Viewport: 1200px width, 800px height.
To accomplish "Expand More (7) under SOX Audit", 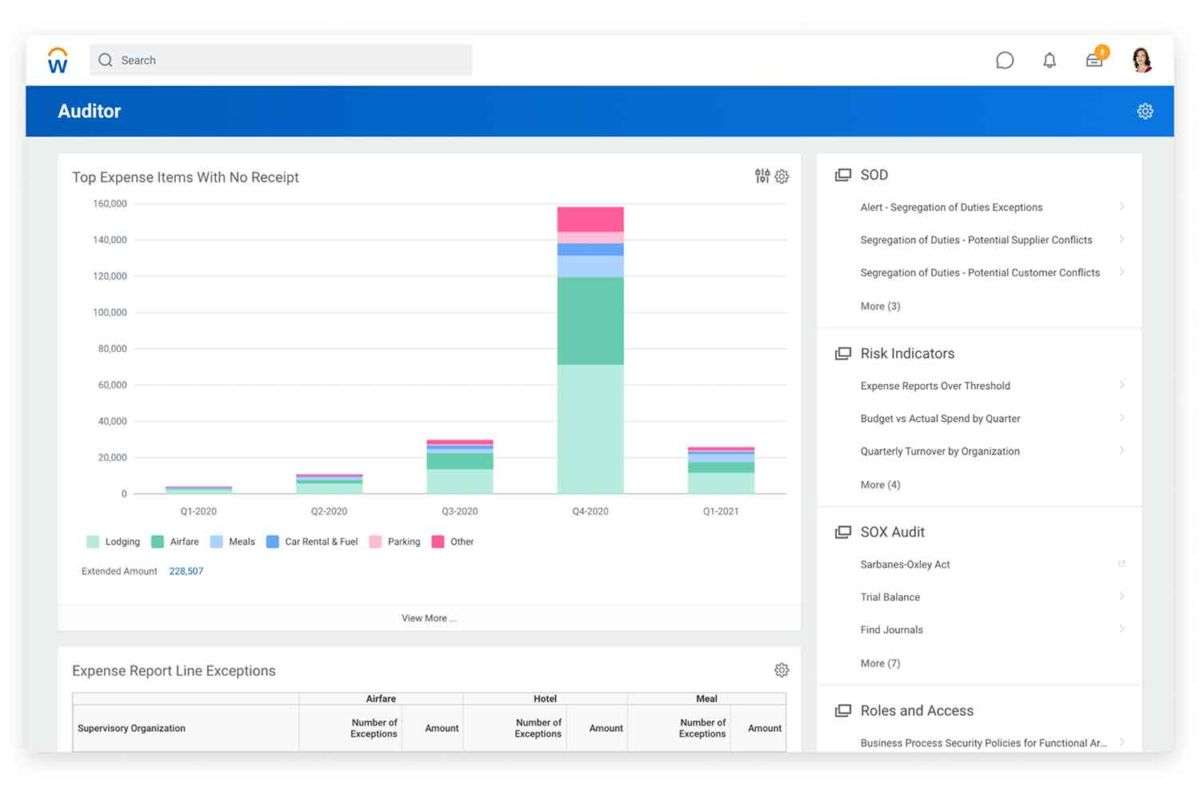I will pyautogui.click(x=879, y=663).
